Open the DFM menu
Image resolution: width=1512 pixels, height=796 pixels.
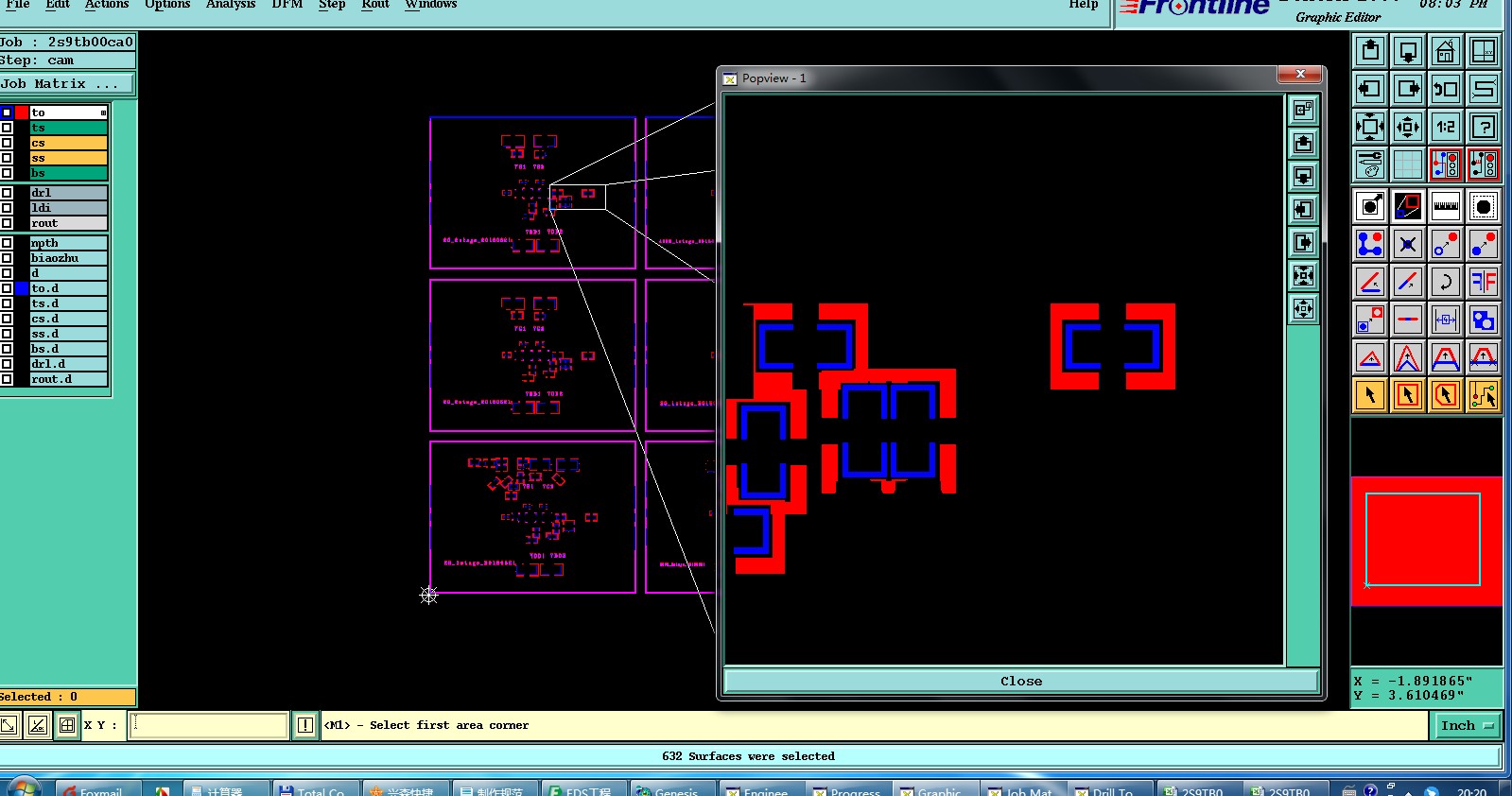click(287, 5)
